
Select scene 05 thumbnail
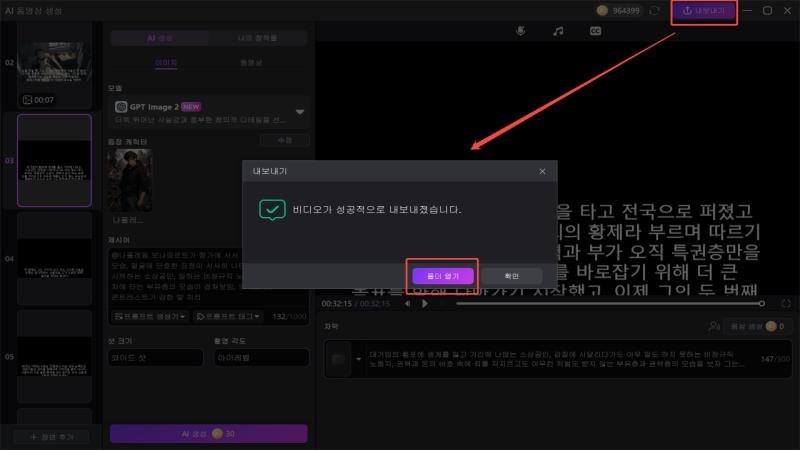pos(55,357)
